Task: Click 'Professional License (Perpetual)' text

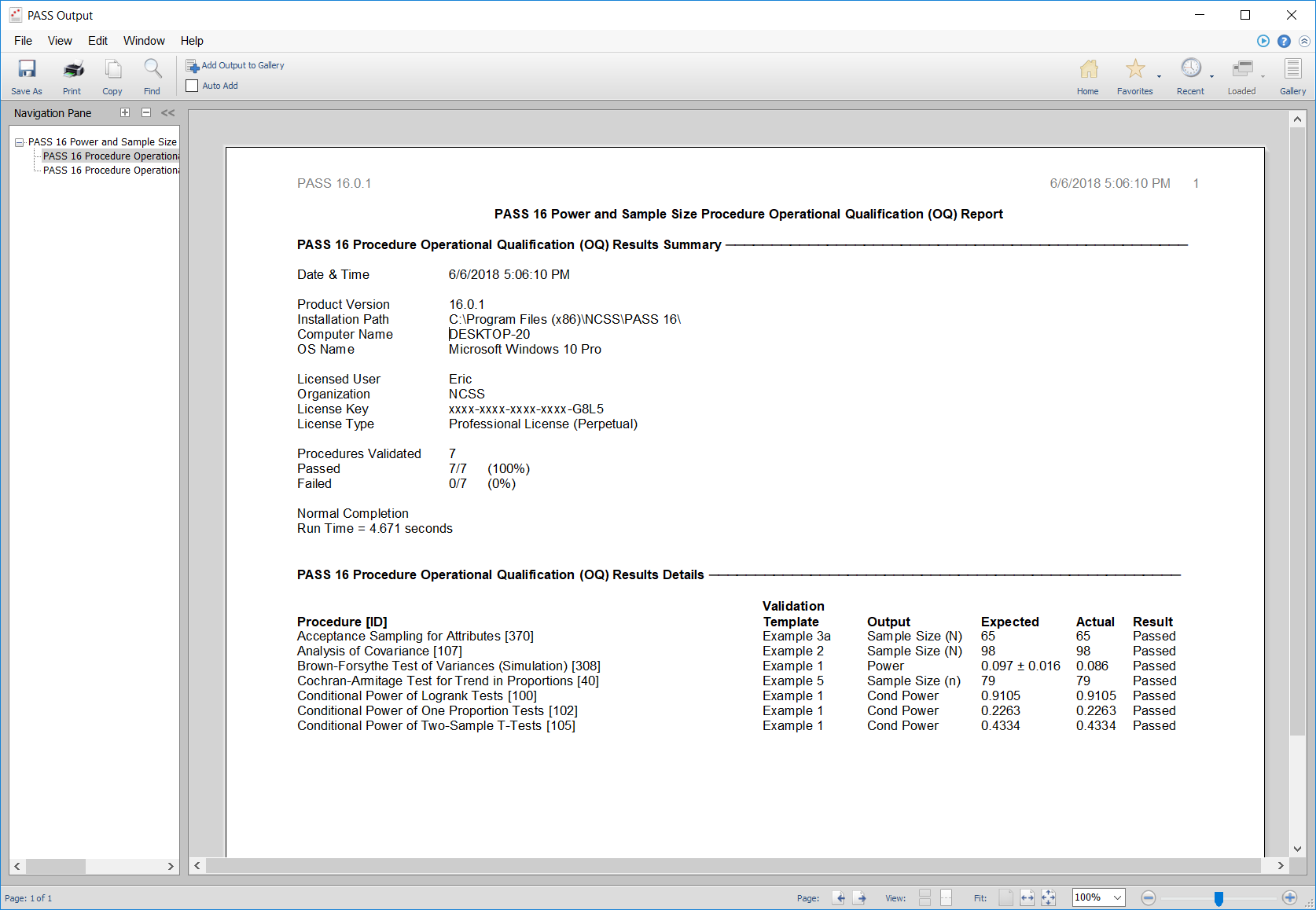Action: point(543,424)
